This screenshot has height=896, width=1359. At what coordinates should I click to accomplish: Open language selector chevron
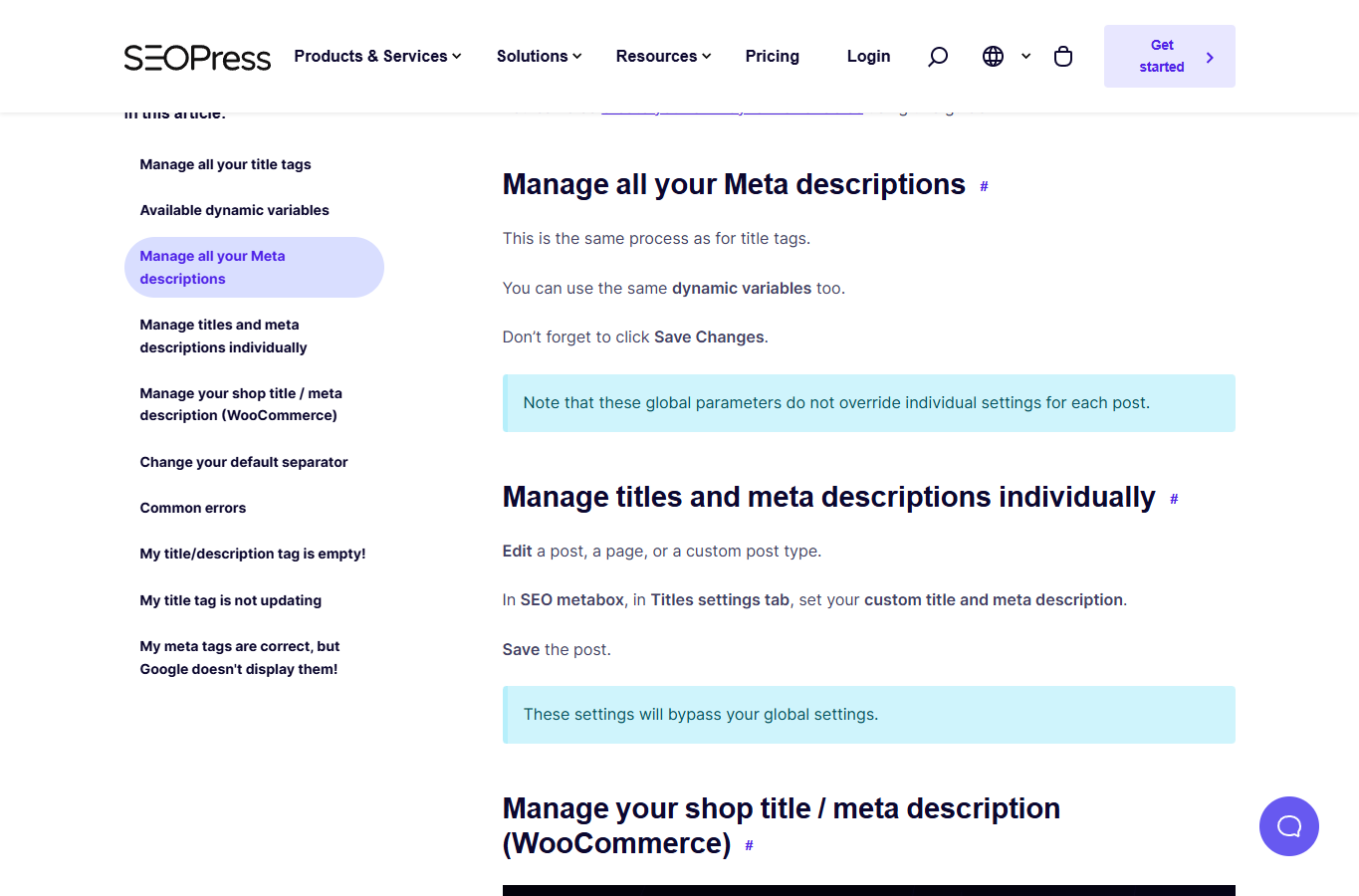[x=1025, y=57]
